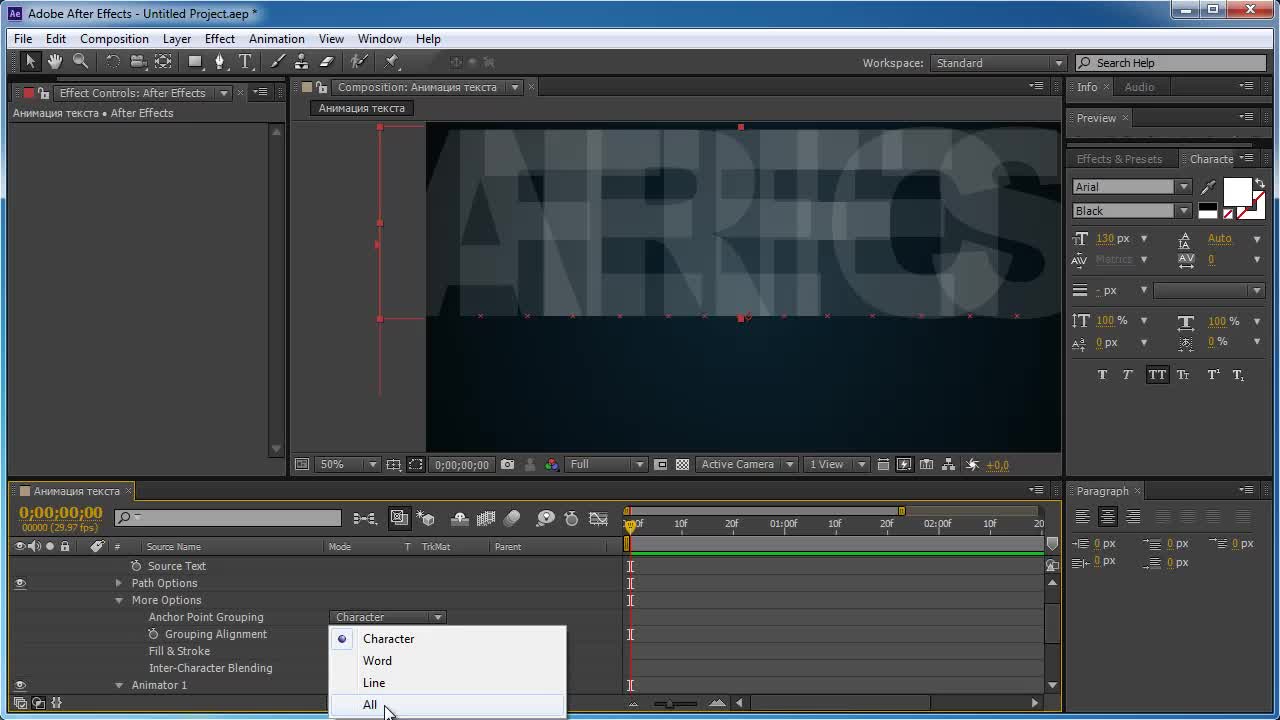Open the Composition menu
The width and height of the screenshot is (1280, 720).
[x=114, y=39]
